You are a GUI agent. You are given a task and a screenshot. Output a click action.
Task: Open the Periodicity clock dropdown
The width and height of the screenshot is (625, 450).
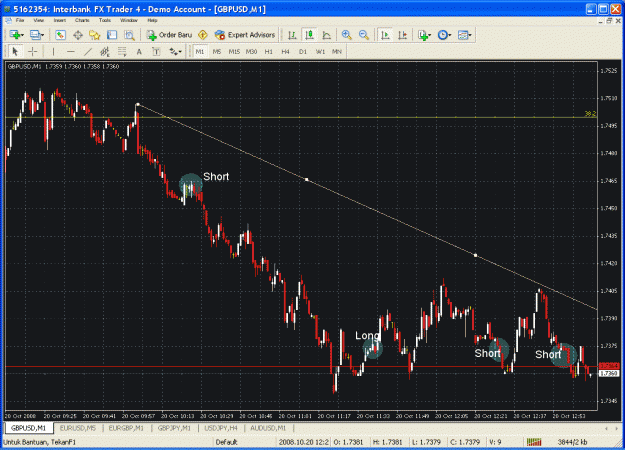coord(444,35)
